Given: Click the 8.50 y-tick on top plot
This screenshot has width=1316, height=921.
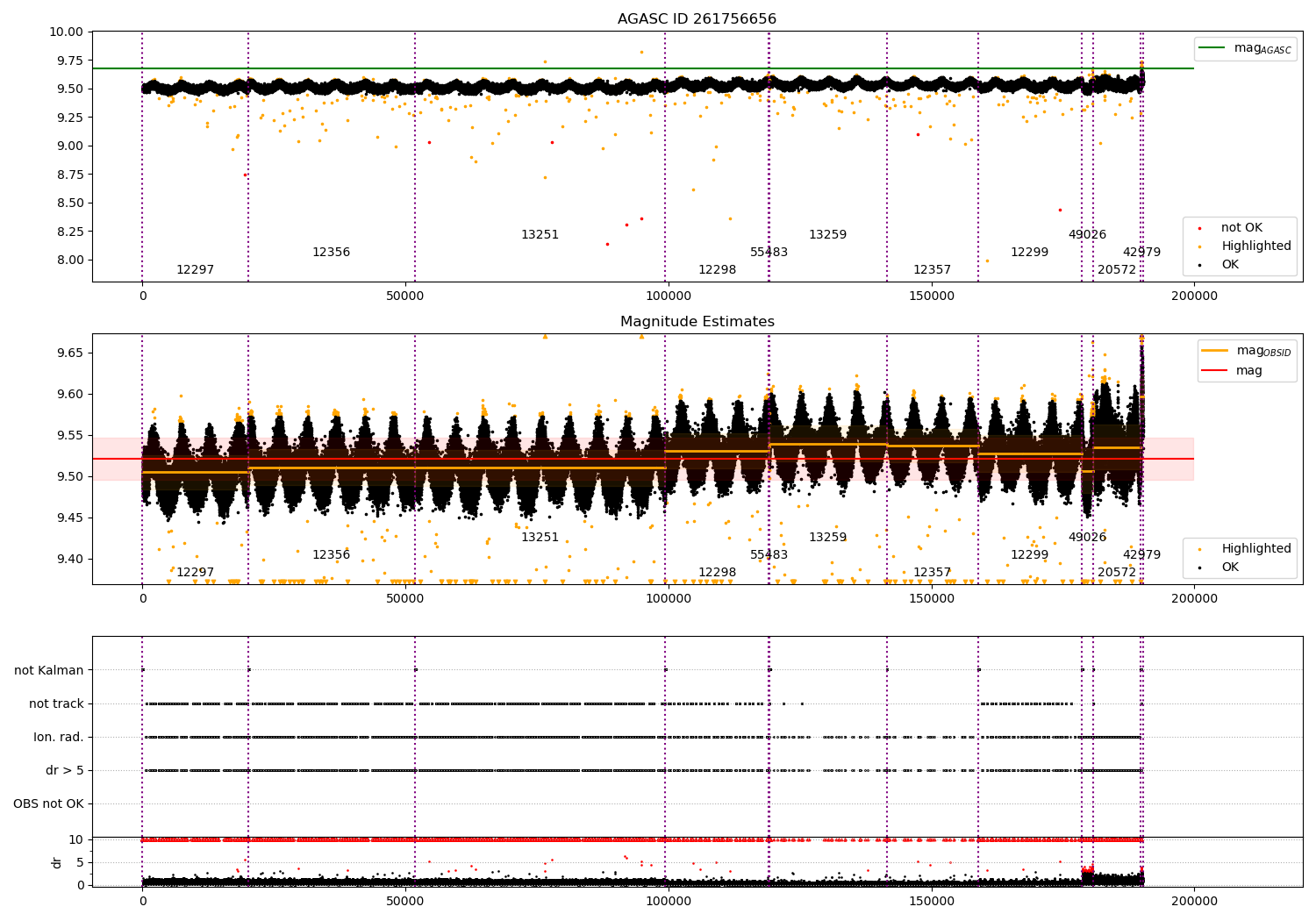Looking at the screenshot, I should point(69,203).
